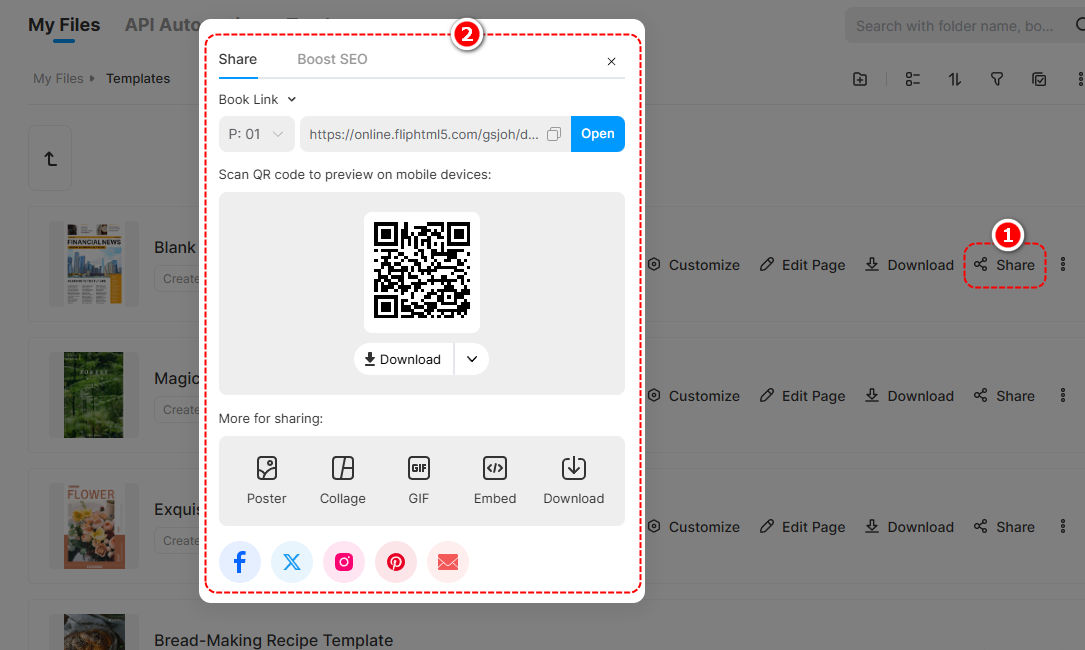1085x650 pixels.
Task: Open the Embed code option
Action: click(x=495, y=480)
